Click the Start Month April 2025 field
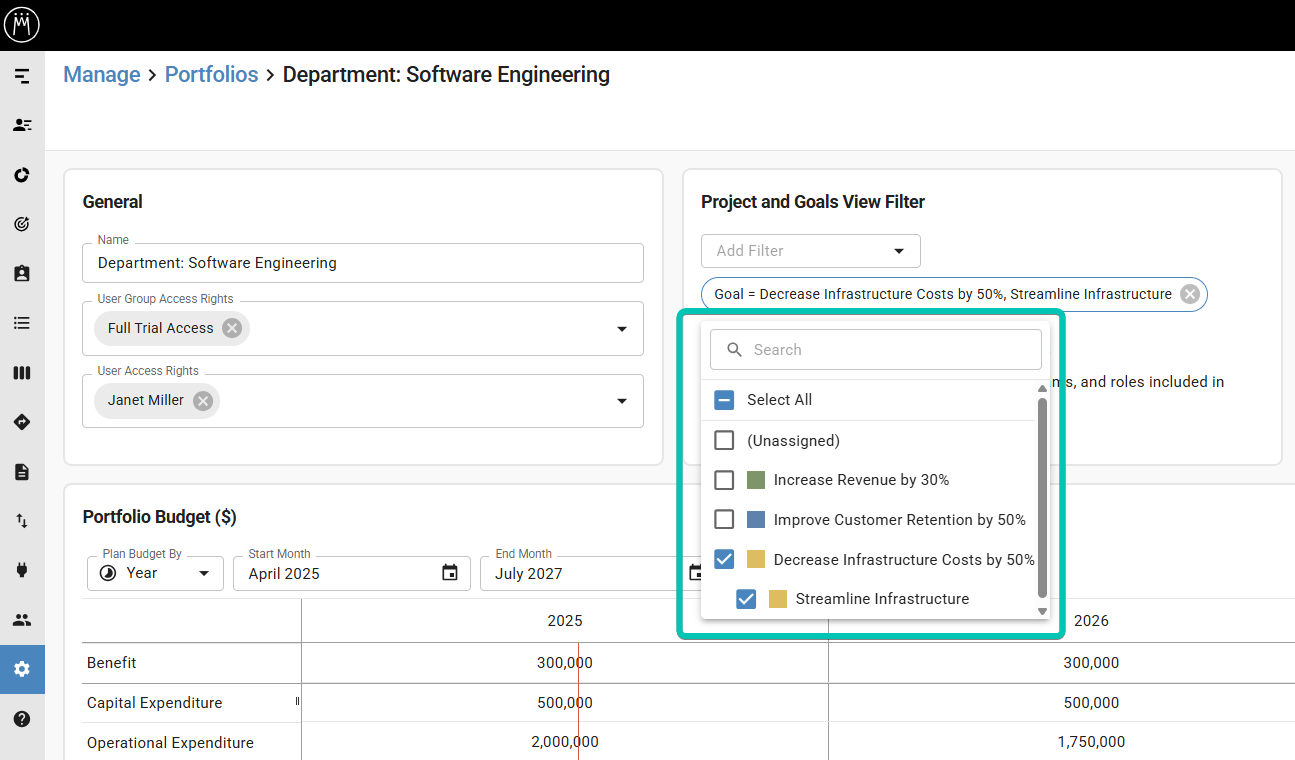The width and height of the screenshot is (1295, 760). point(352,573)
